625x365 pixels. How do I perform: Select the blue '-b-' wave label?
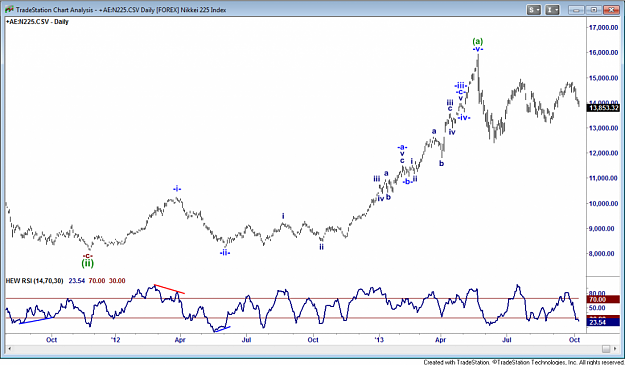click(407, 182)
